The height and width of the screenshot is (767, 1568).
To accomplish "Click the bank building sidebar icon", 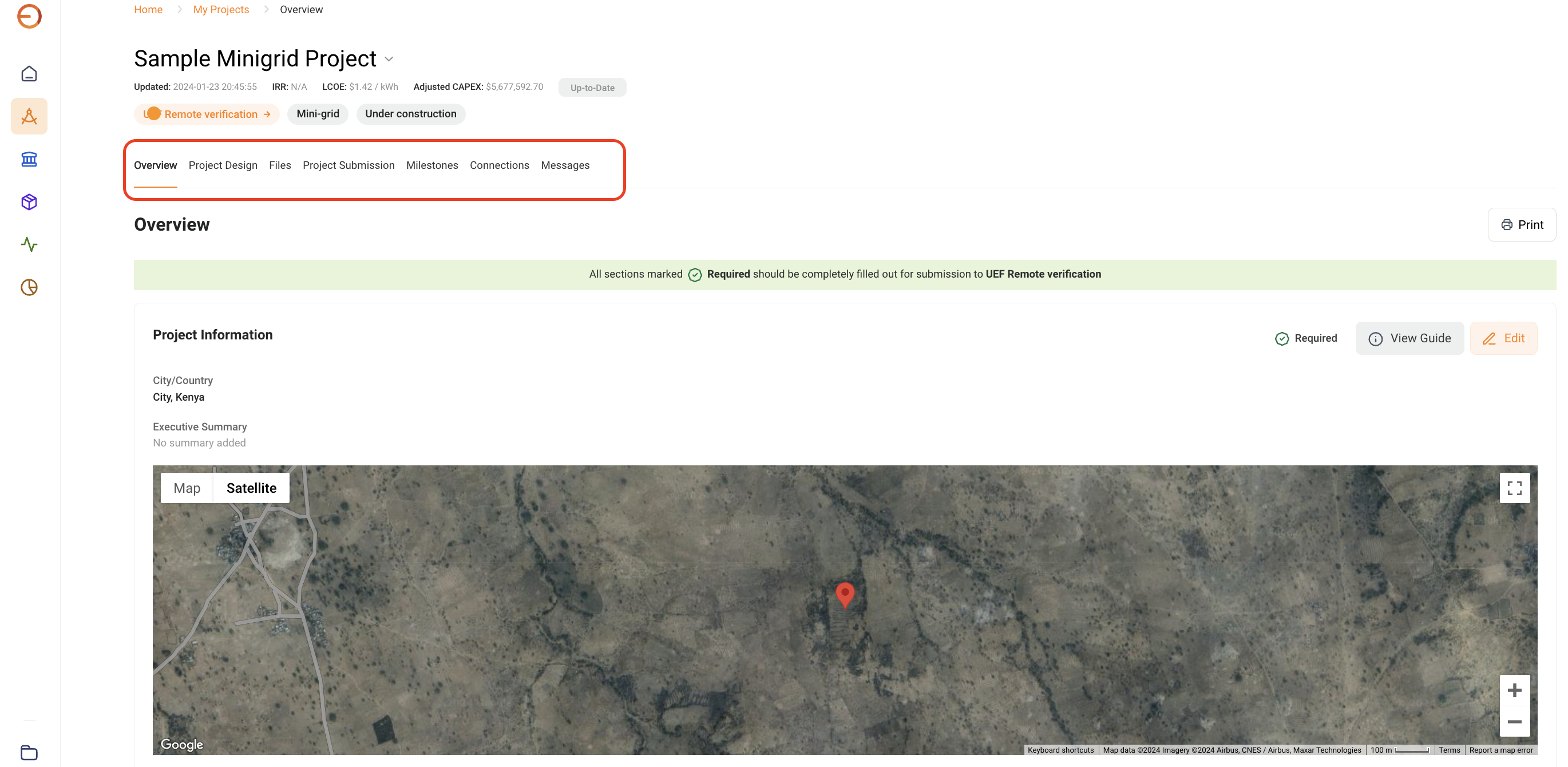I will coord(29,160).
